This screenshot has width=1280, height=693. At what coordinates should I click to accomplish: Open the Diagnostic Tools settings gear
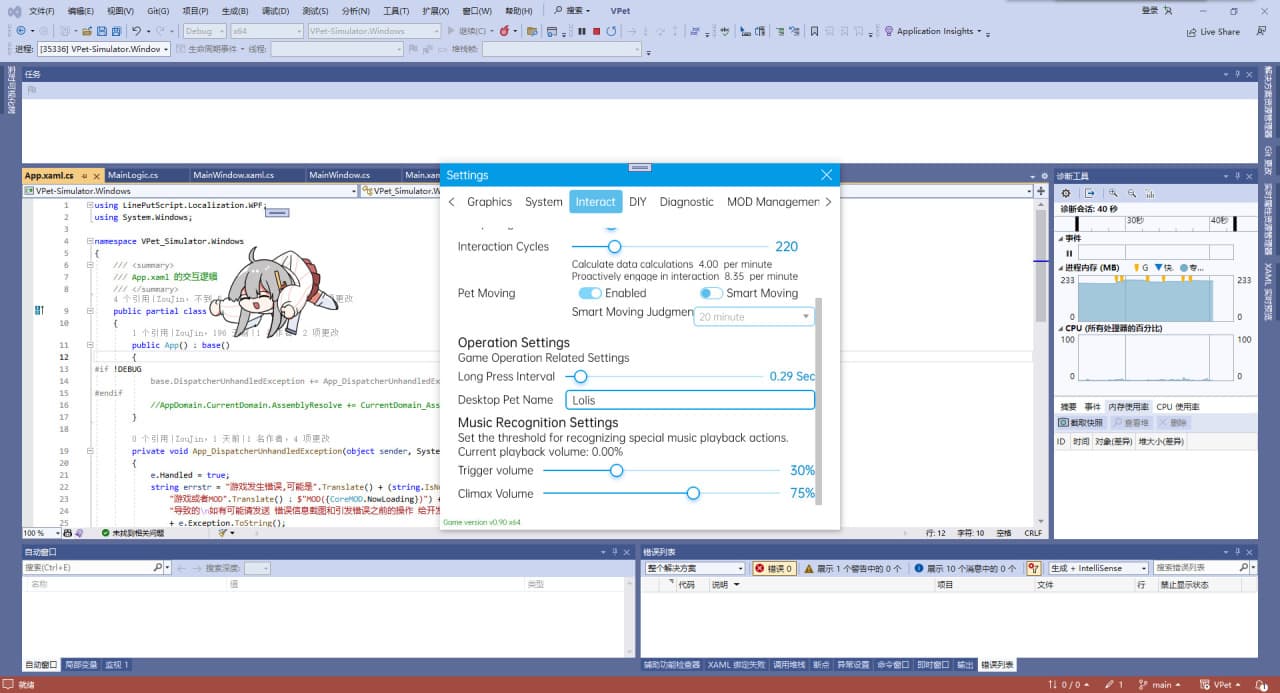pyautogui.click(x=1066, y=193)
